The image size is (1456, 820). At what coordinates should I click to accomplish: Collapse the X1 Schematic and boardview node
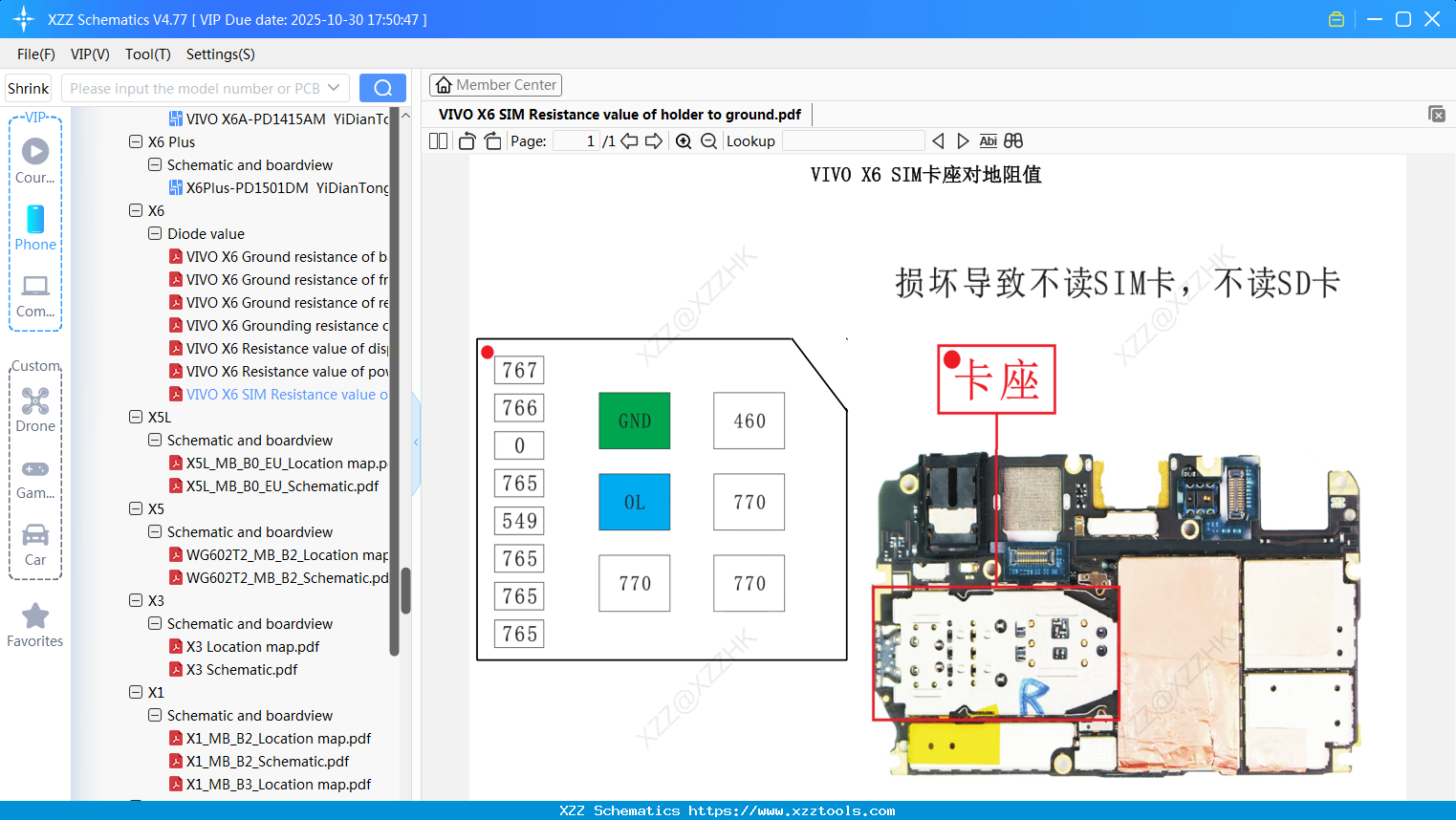[154, 715]
